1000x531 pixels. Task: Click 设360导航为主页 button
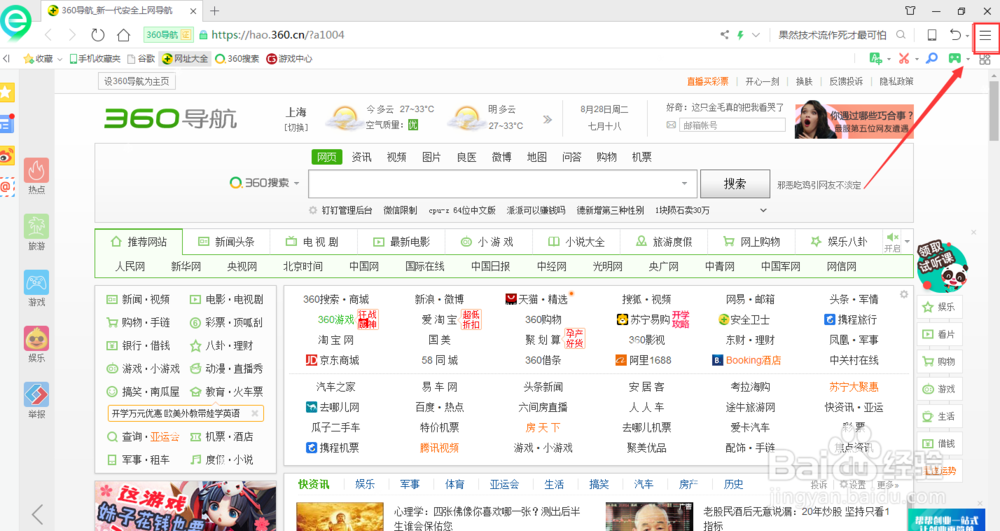[136, 81]
